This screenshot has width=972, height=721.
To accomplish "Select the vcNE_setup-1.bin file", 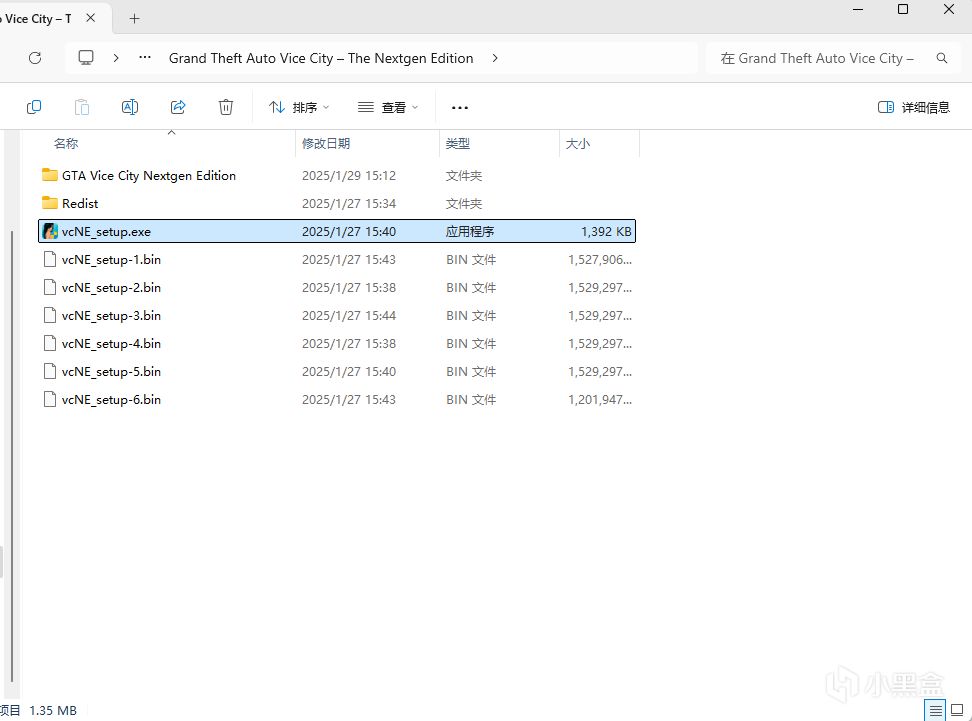I will click(x=337, y=259).
